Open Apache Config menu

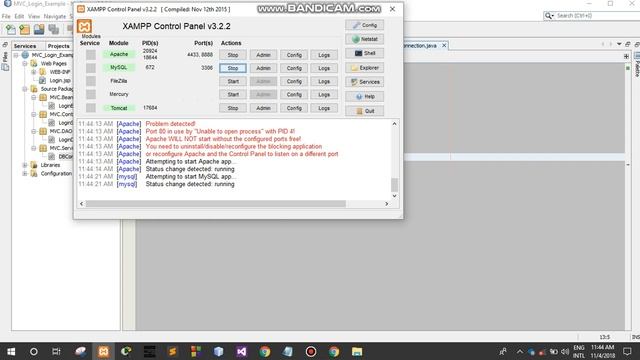[294, 55]
